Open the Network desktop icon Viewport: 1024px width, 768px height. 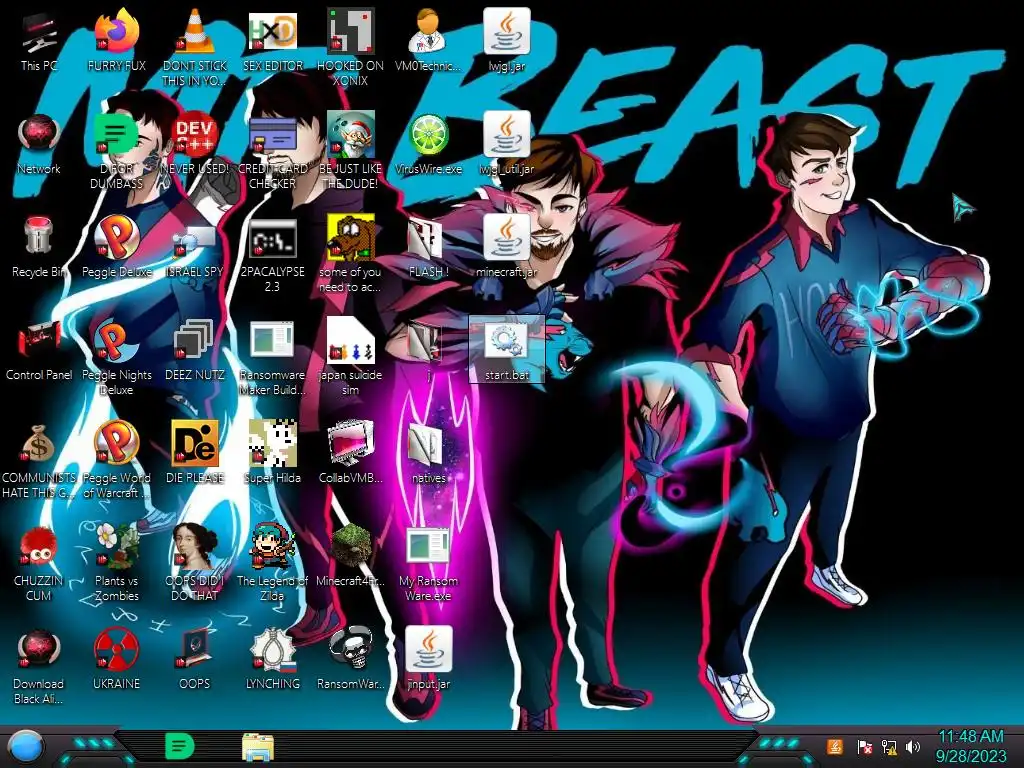click(x=39, y=144)
